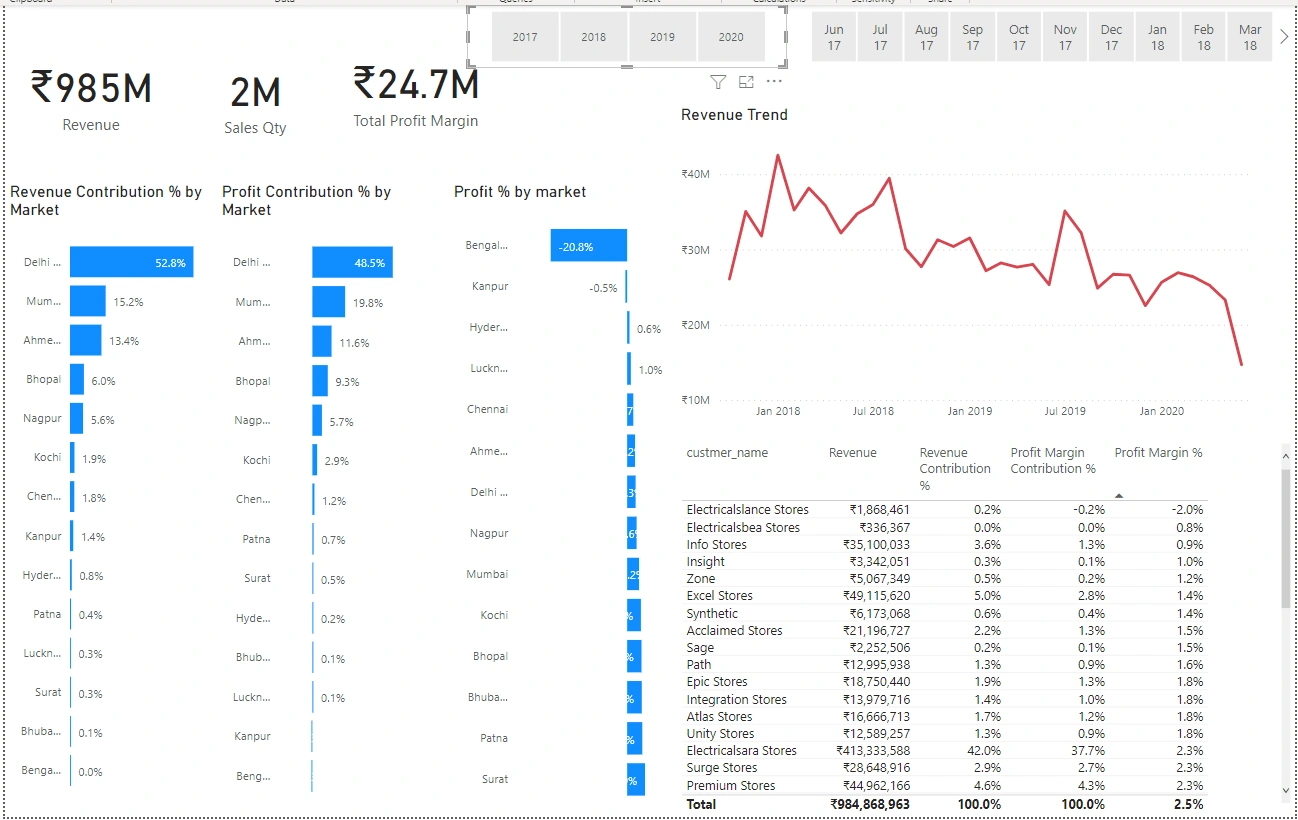This screenshot has height=820, width=1298.
Task: Select the 2017 year slicer button
Action: click(525, 37)
